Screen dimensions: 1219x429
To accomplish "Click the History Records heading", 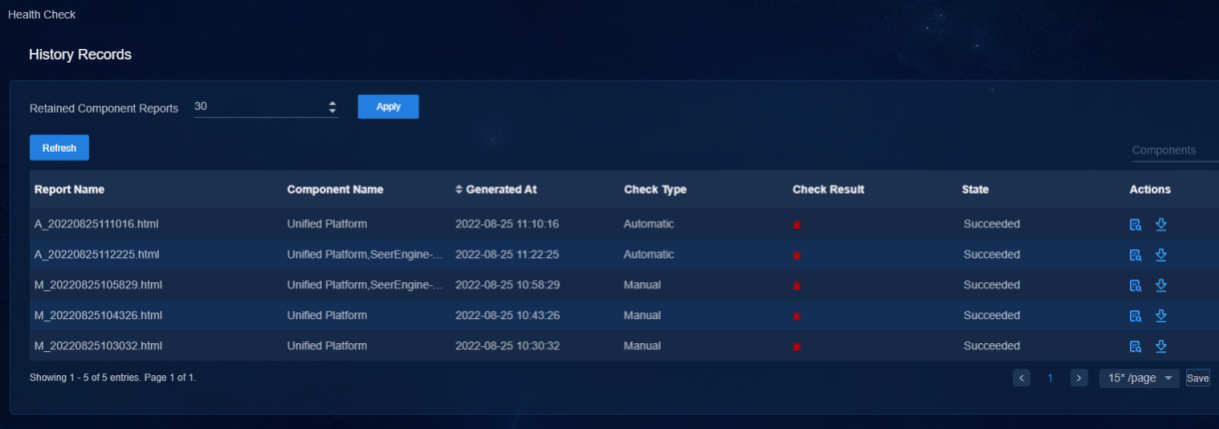I will coord(80,54).
